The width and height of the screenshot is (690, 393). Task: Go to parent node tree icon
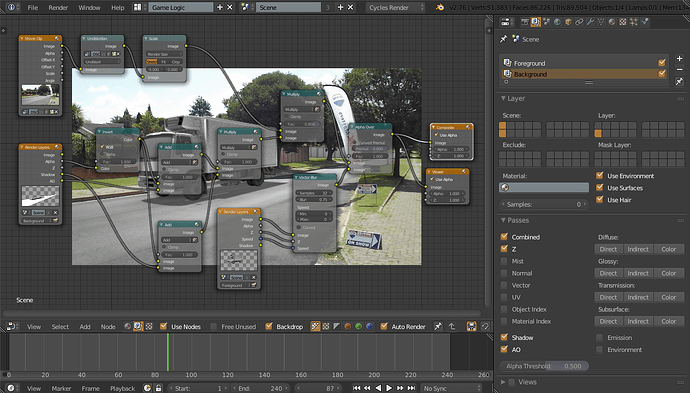coord(451,327)
